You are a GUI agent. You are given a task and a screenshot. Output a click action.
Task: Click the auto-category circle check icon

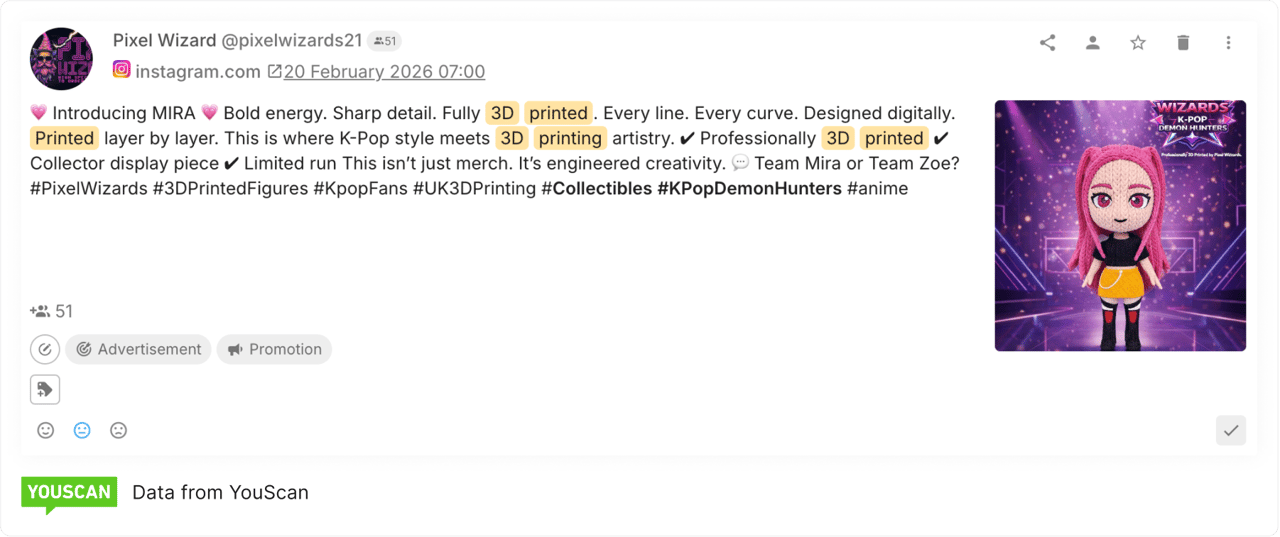point(45,349)
